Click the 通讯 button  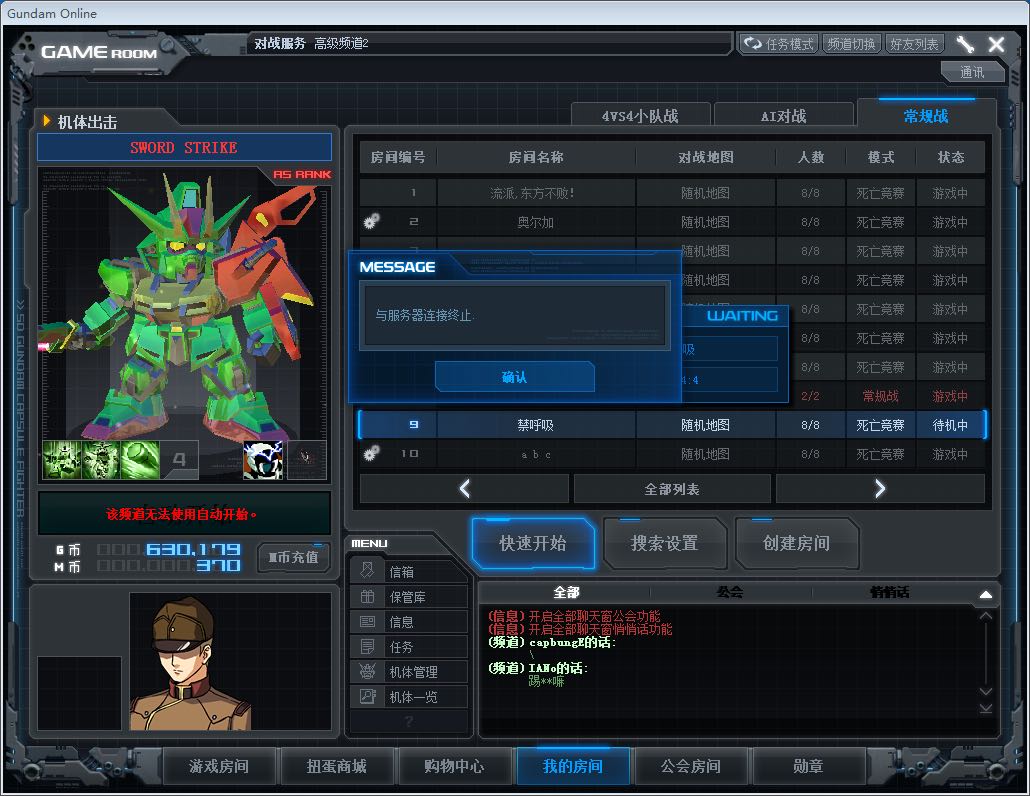pyautogui.click(x=973, y=72)
